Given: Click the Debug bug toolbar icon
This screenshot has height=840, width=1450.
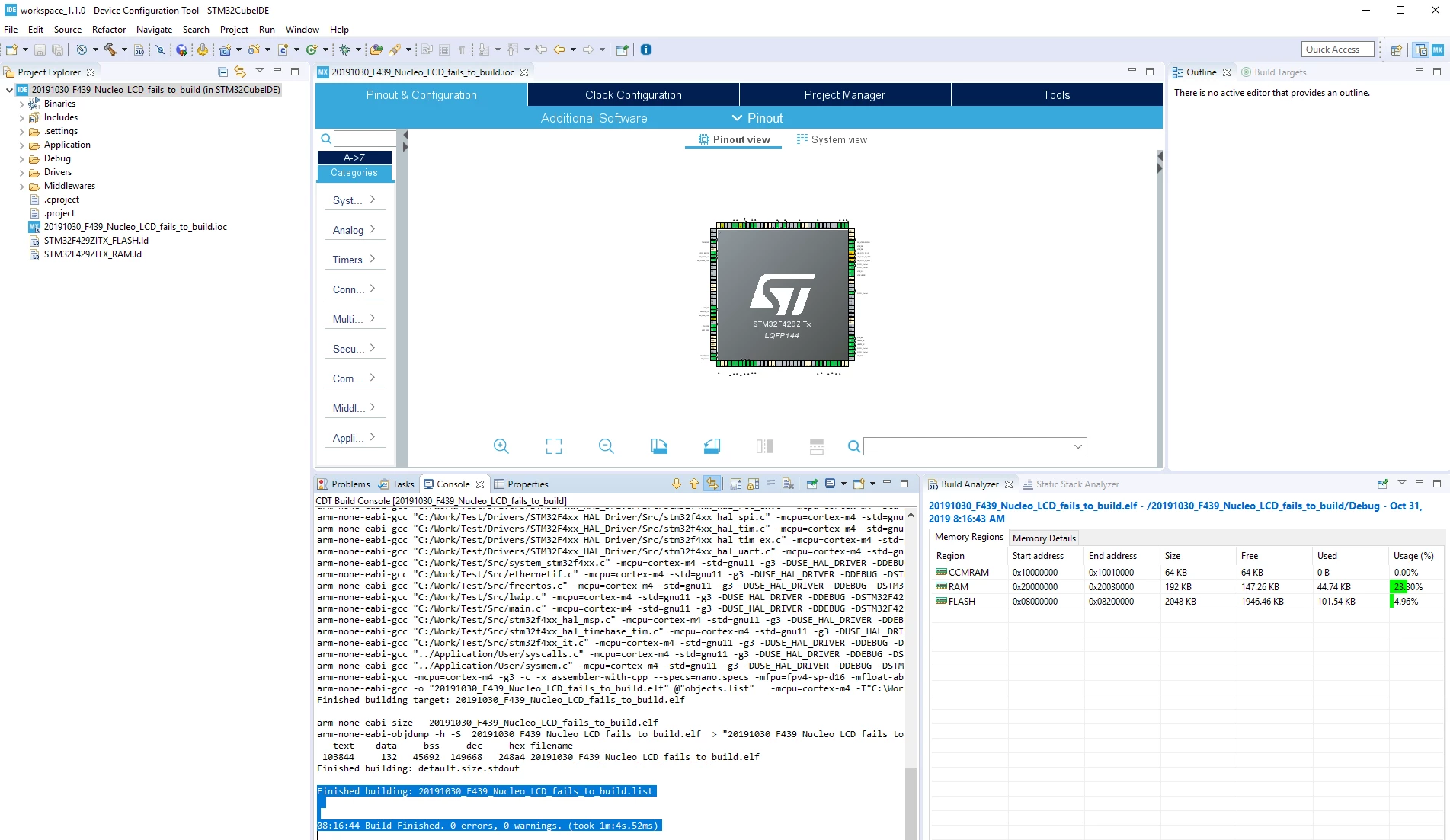Looking at the screenshot, I should pos(344,50).
